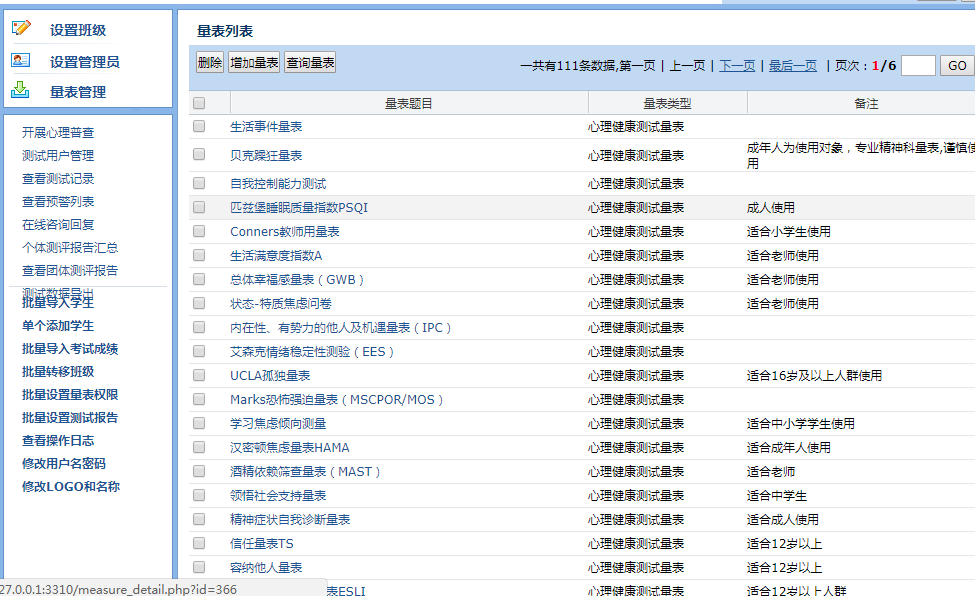
Task: Open 汉密顿焦虑量表HAMA link
Action: 290,448
